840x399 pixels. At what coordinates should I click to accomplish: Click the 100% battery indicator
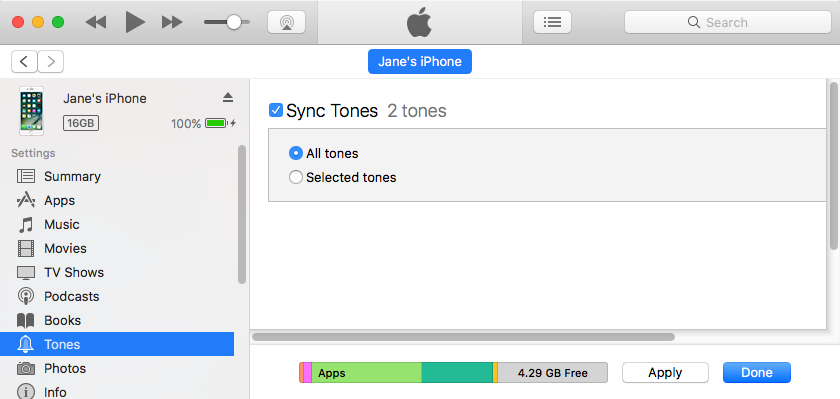tap(204, 124)
